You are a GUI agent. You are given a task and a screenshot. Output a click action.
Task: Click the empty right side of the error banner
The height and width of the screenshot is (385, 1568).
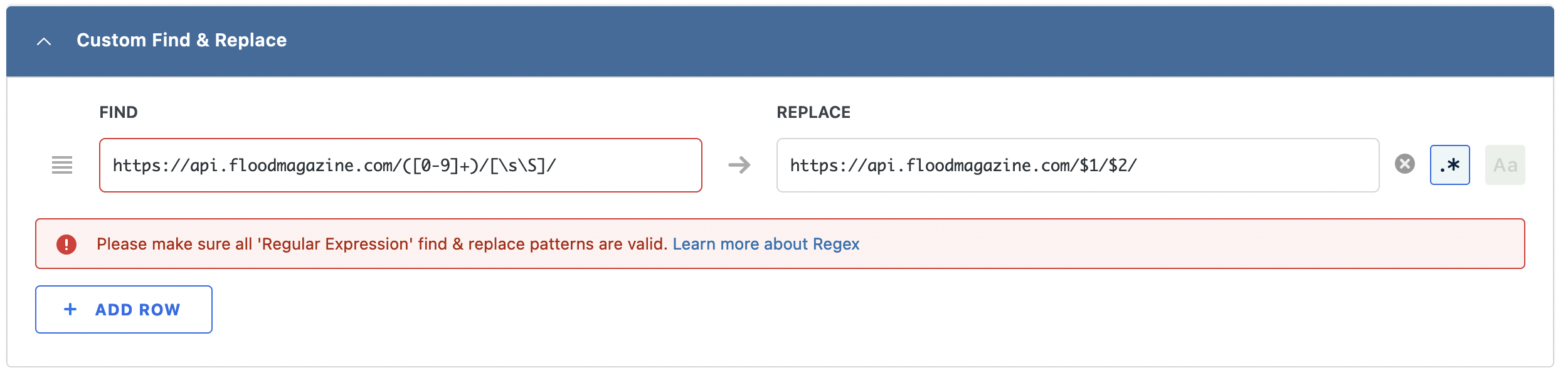(1192, 244)
